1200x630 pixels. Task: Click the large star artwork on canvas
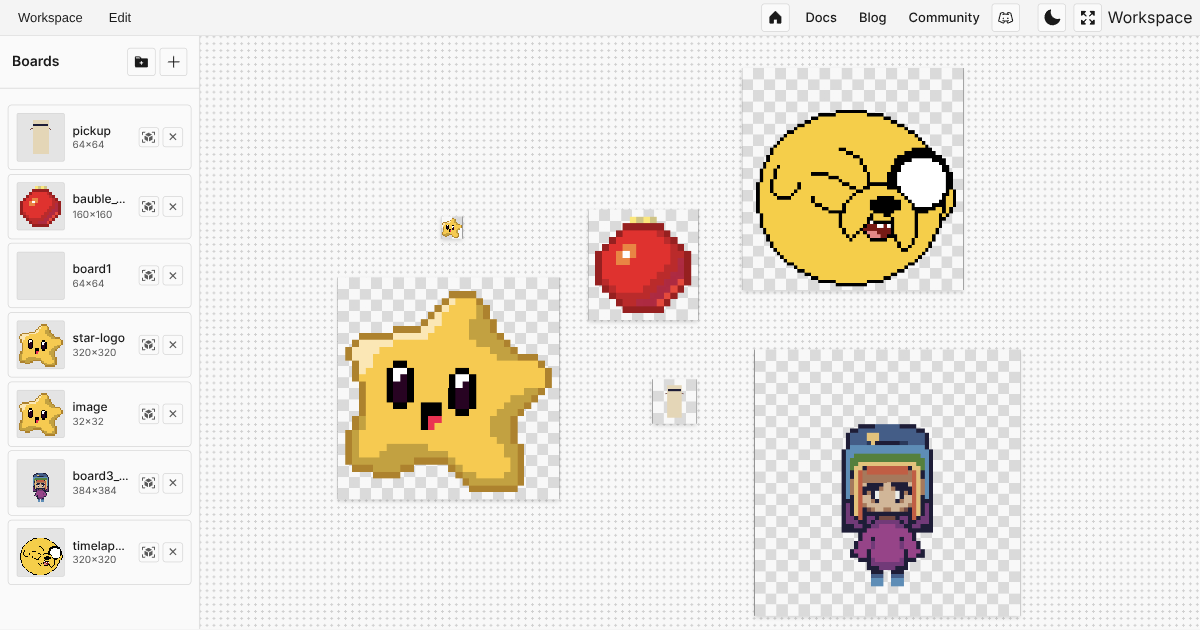click(448, 389)
